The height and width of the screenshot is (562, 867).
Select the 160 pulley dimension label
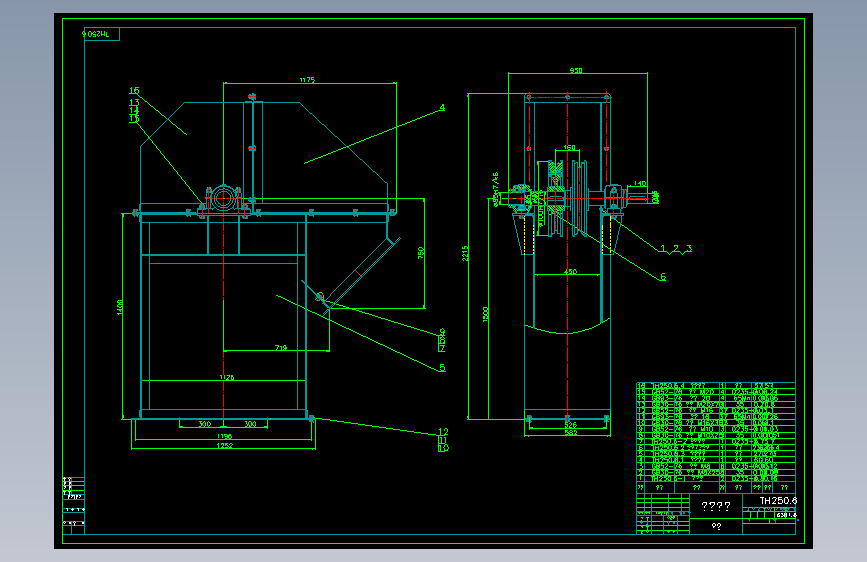point(570,148)
